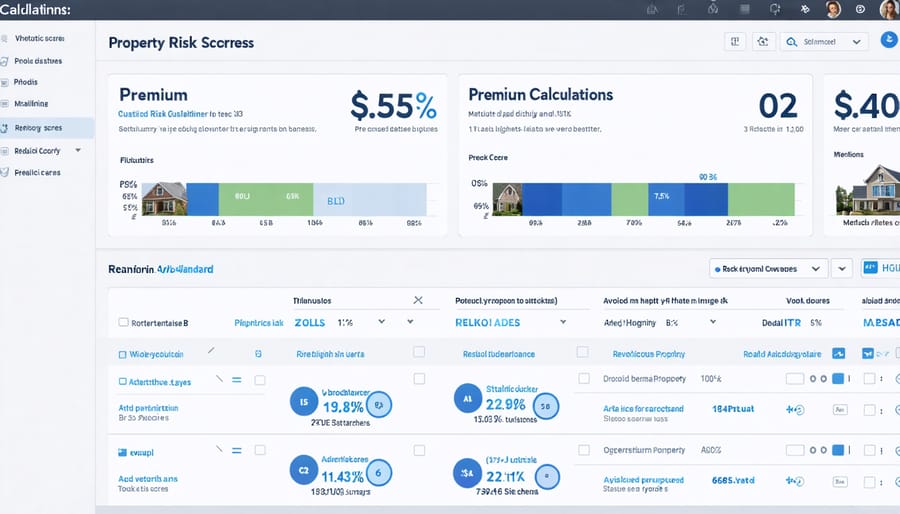Open the search dropdown in the page header

tap(825, 42)
